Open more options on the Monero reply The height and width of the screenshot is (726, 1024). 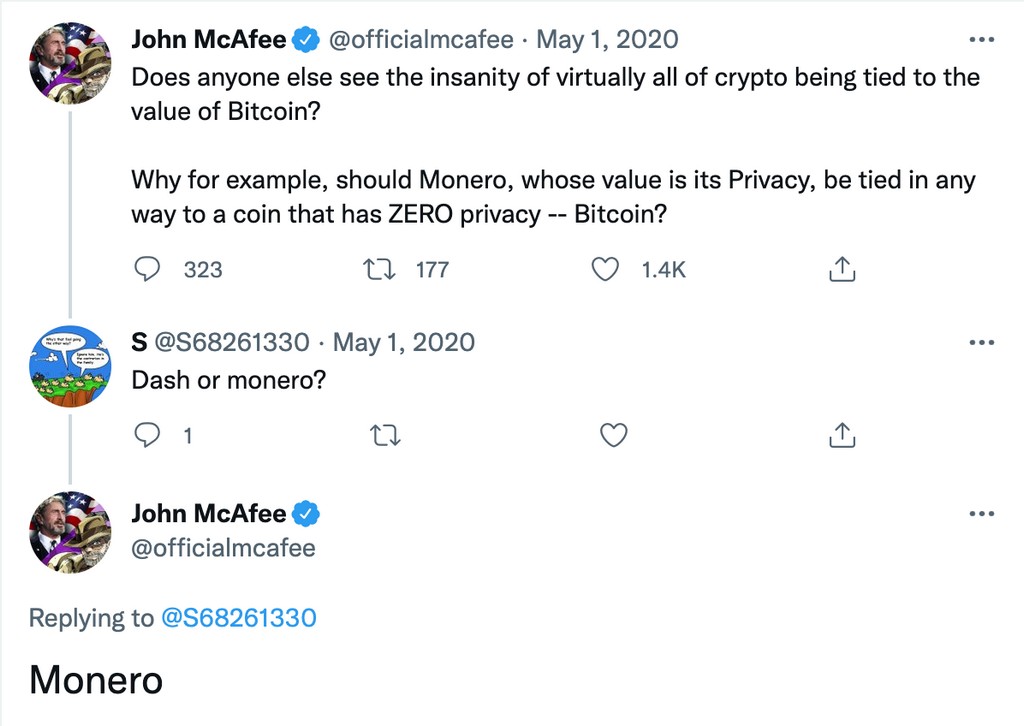point(981,512)
